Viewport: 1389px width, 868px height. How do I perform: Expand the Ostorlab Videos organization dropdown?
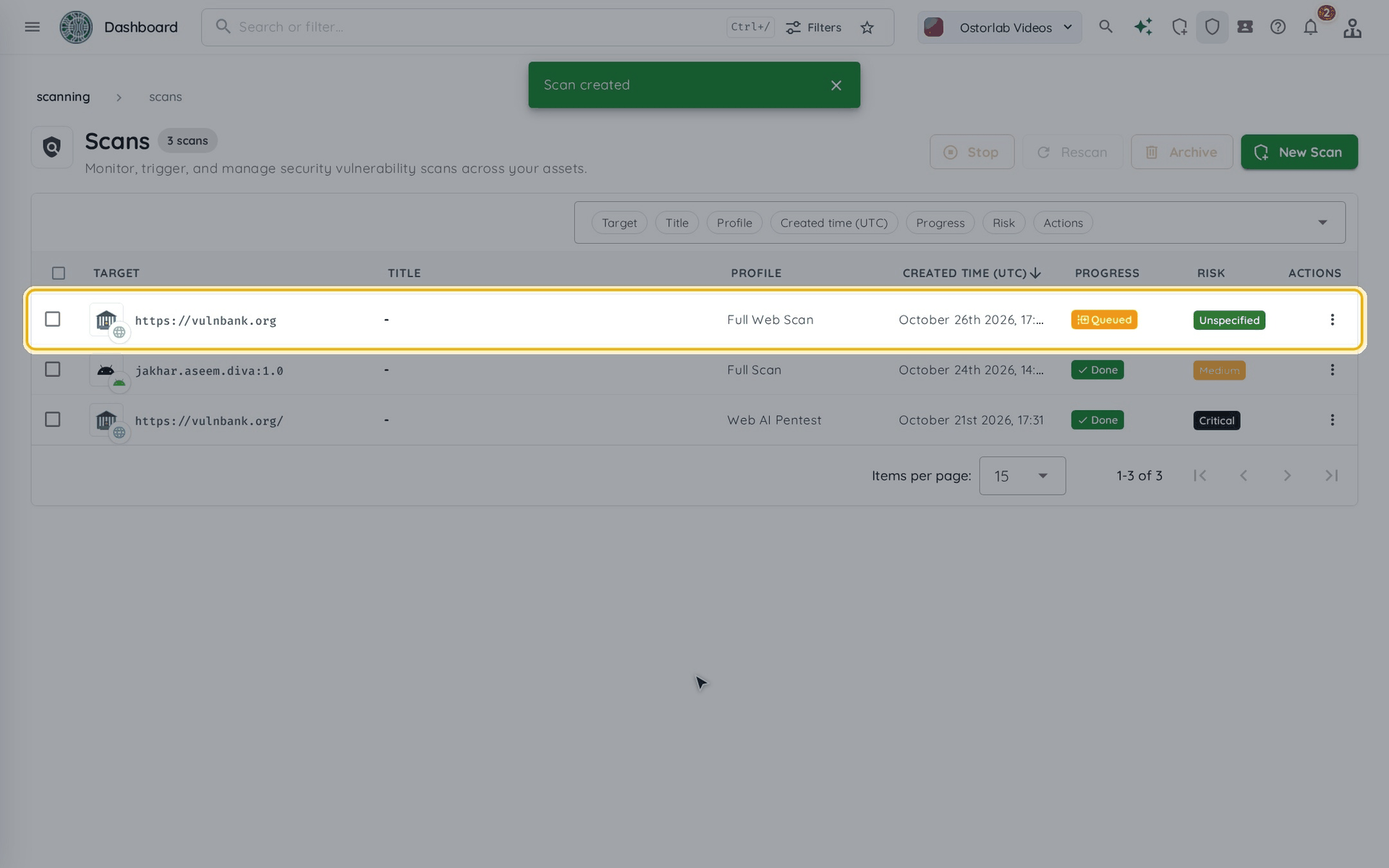(x=1000, y=27)
